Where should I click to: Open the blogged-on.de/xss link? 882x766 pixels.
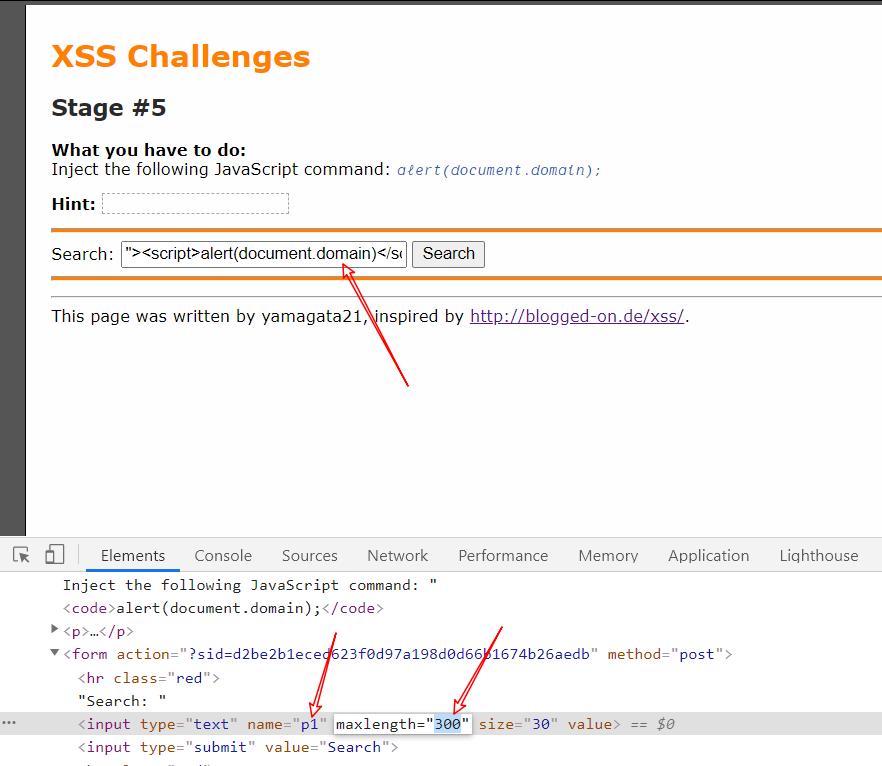point(577,316)
